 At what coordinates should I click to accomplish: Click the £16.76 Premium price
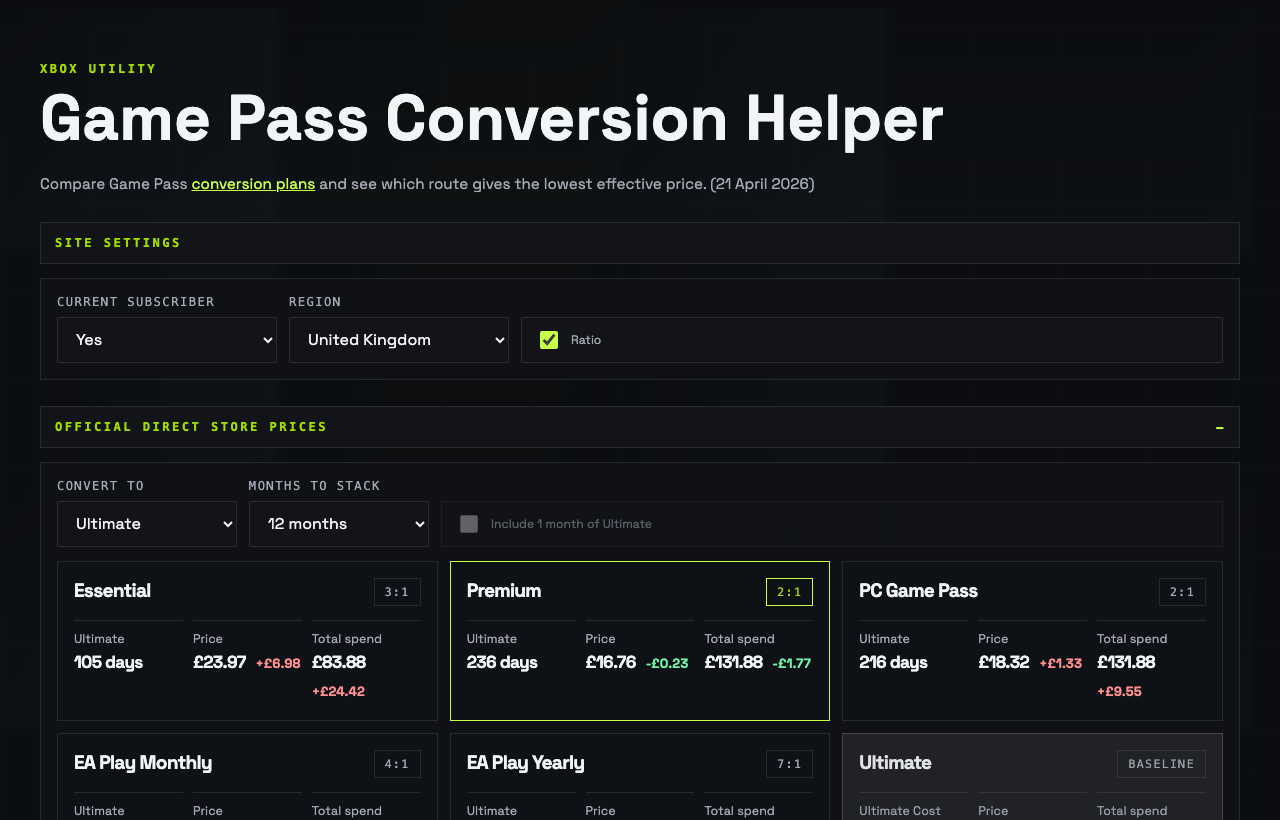[x=611, y=662]
